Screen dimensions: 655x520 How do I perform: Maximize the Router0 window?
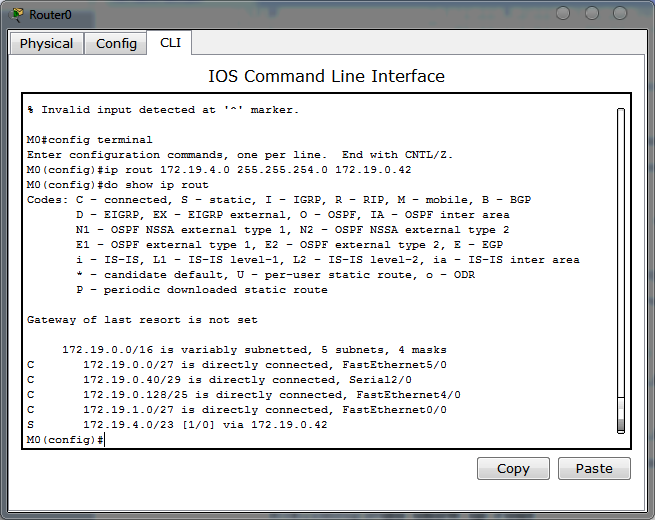(592, 13)
